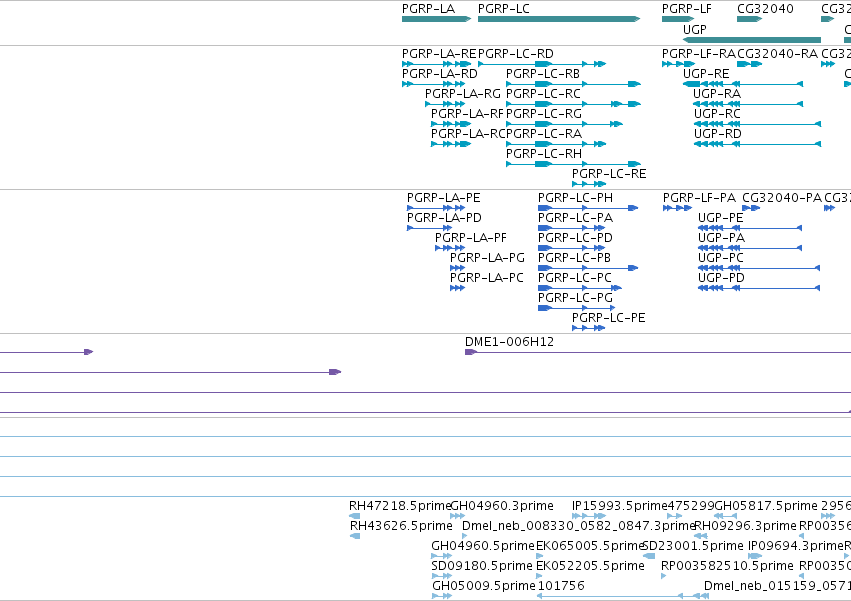Click transcript PGRP-LC-RA

pos(544,134)
